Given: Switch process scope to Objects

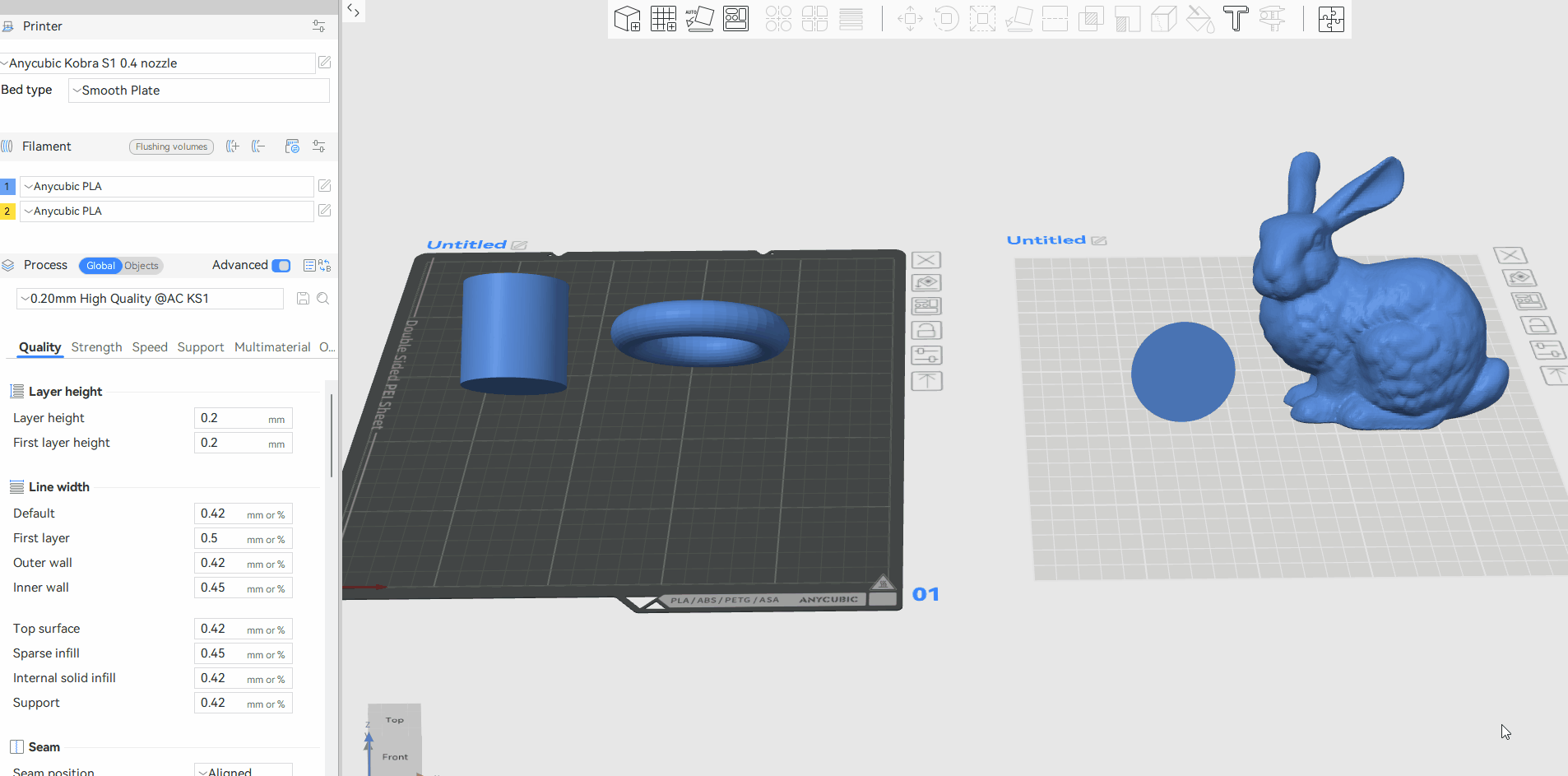Looking at the screenshot, I should [x=141, y=266].
